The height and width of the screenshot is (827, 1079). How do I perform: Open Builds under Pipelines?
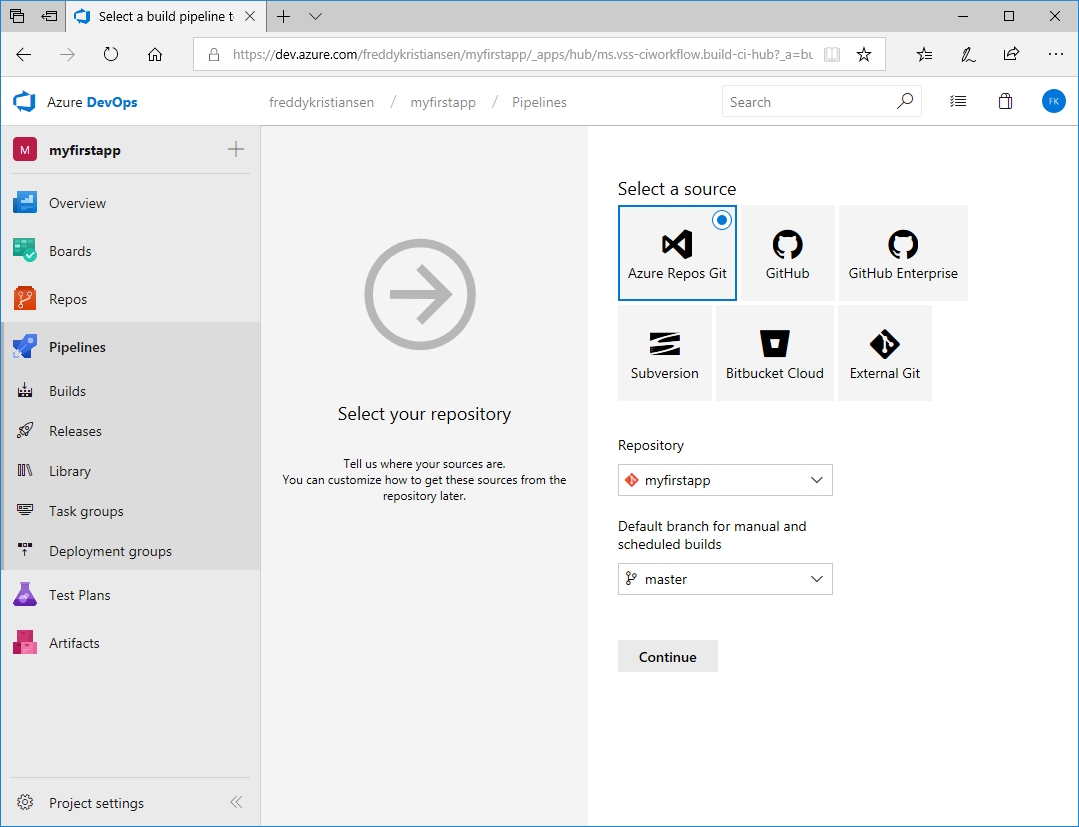click(x=67, y=391)
